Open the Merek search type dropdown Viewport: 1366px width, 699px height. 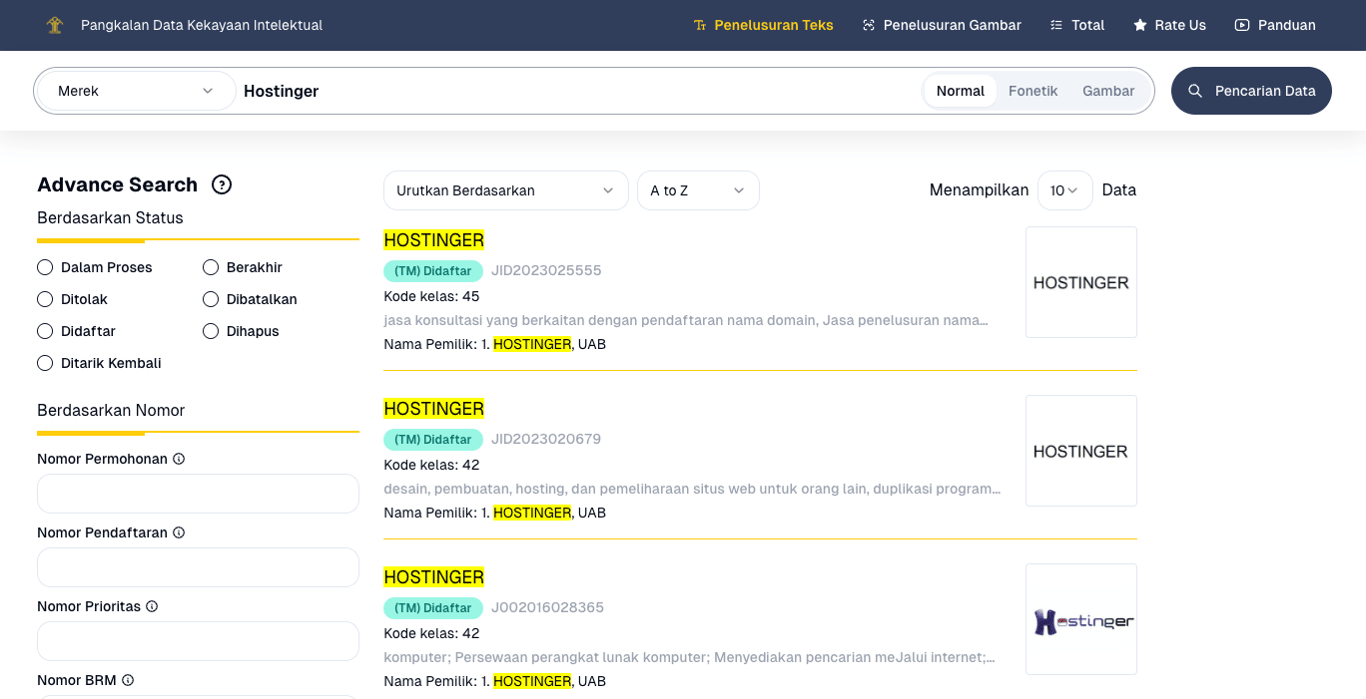[135, 90]
